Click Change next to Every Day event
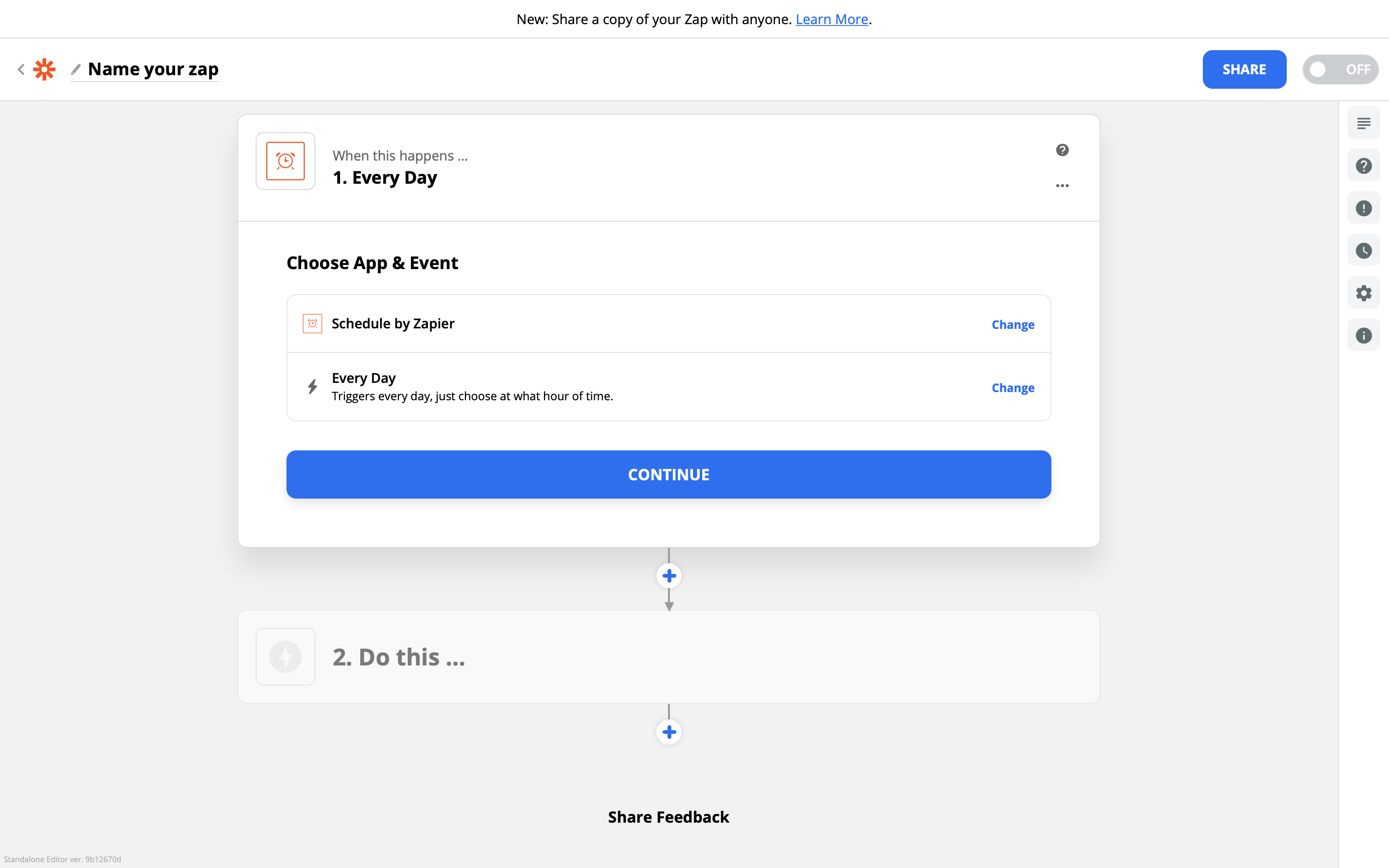Image resolution: width=1389 pixels, height=868 pixels. pos(1012,388)
